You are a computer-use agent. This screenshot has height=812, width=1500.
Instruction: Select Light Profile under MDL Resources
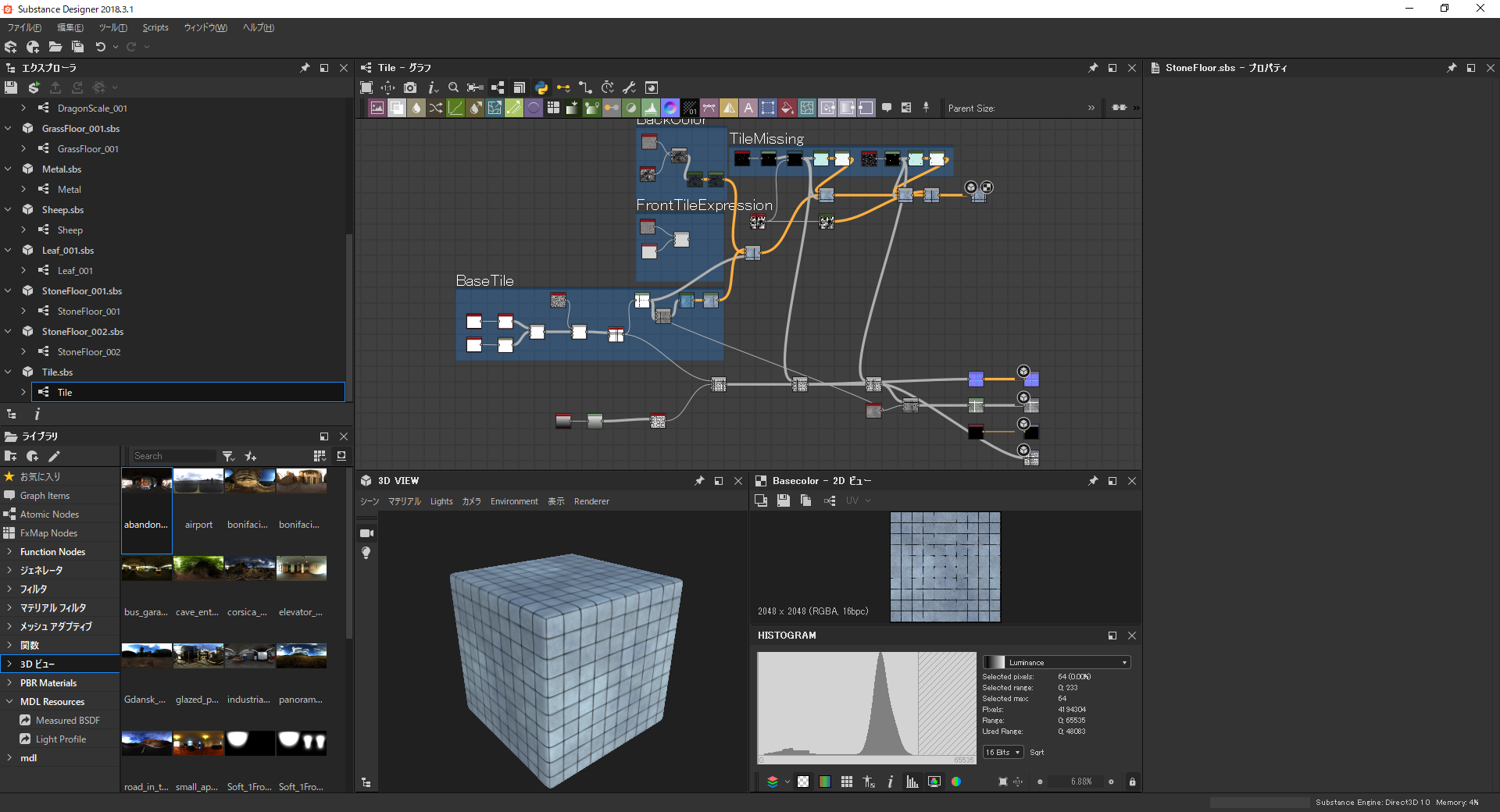click(x=60, y=739)
